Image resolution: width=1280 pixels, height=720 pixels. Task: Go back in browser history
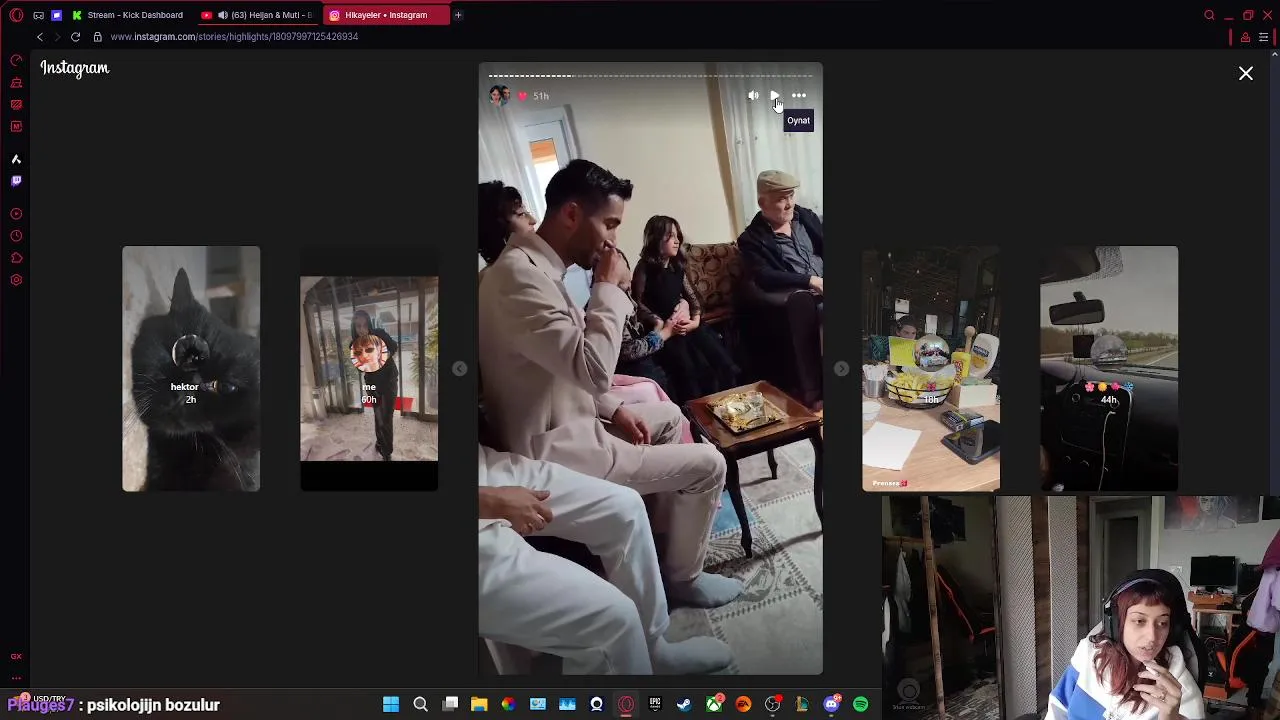pyautogui.click(x=40, y=37)
